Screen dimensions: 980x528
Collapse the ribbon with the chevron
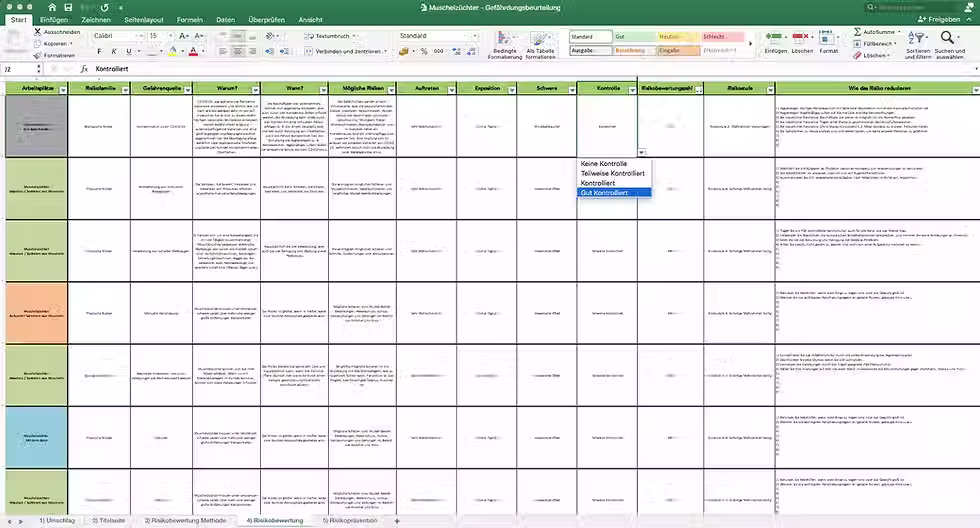click(x=969, y=19)
